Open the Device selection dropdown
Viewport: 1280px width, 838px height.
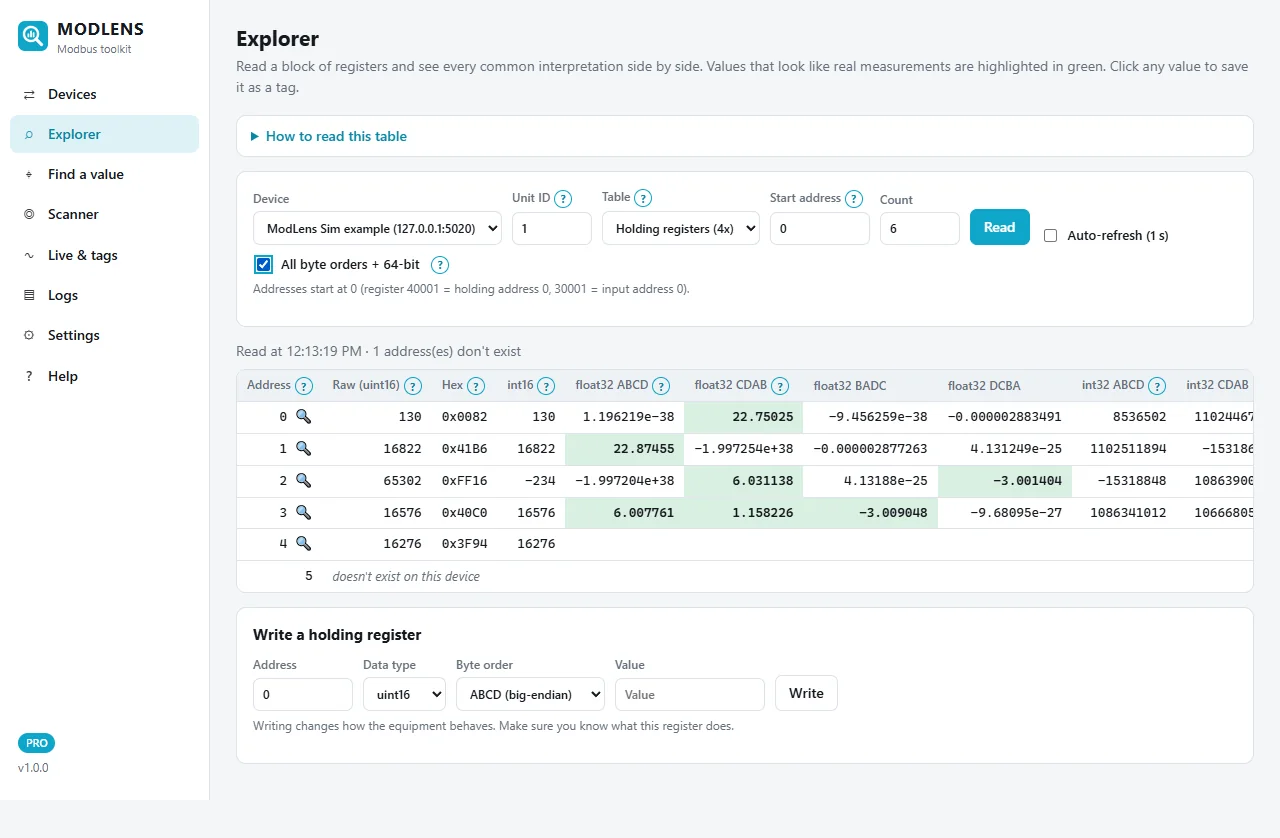click(x=377, y=228)
